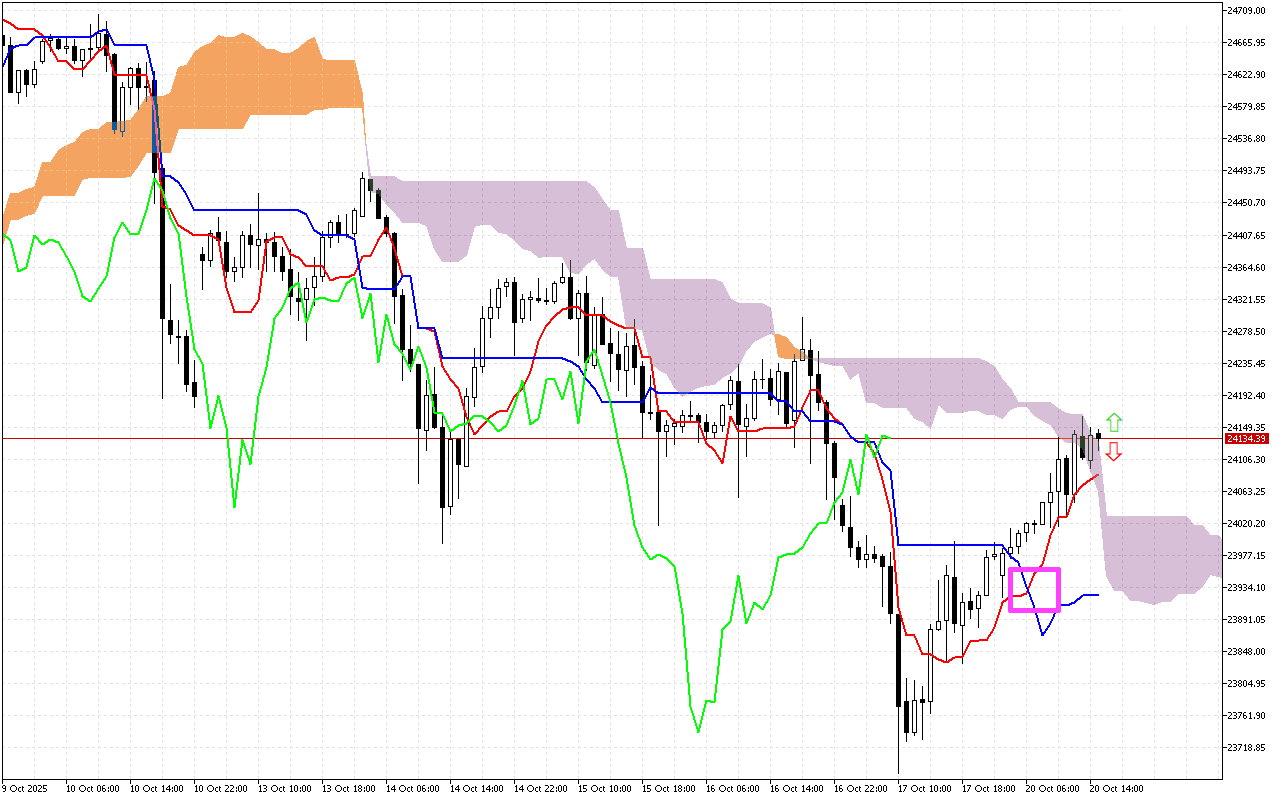Click the red 24134.39 current price label

(x=1246, y=439)
